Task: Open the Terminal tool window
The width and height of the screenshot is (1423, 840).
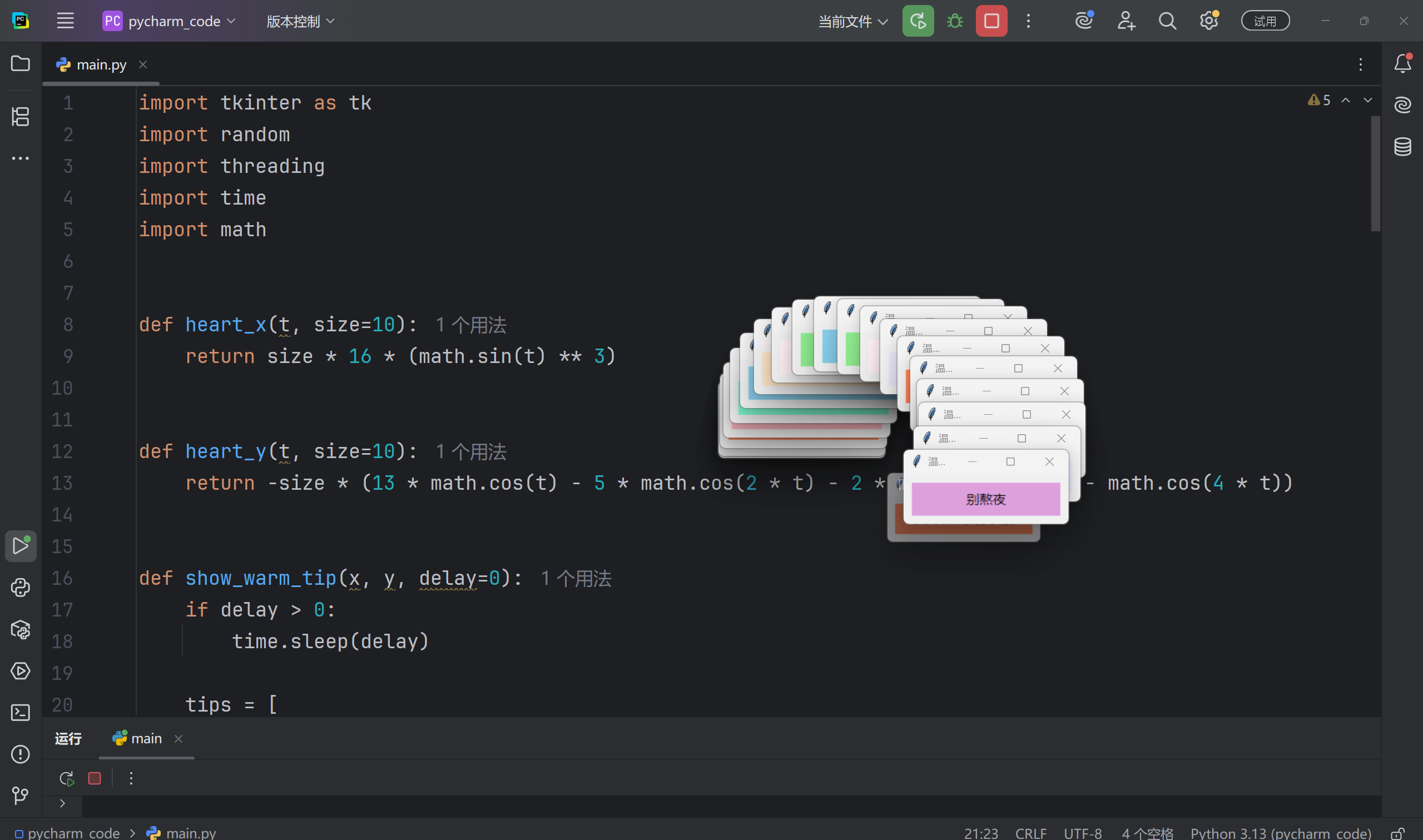Action: click(x=21, y=712)
